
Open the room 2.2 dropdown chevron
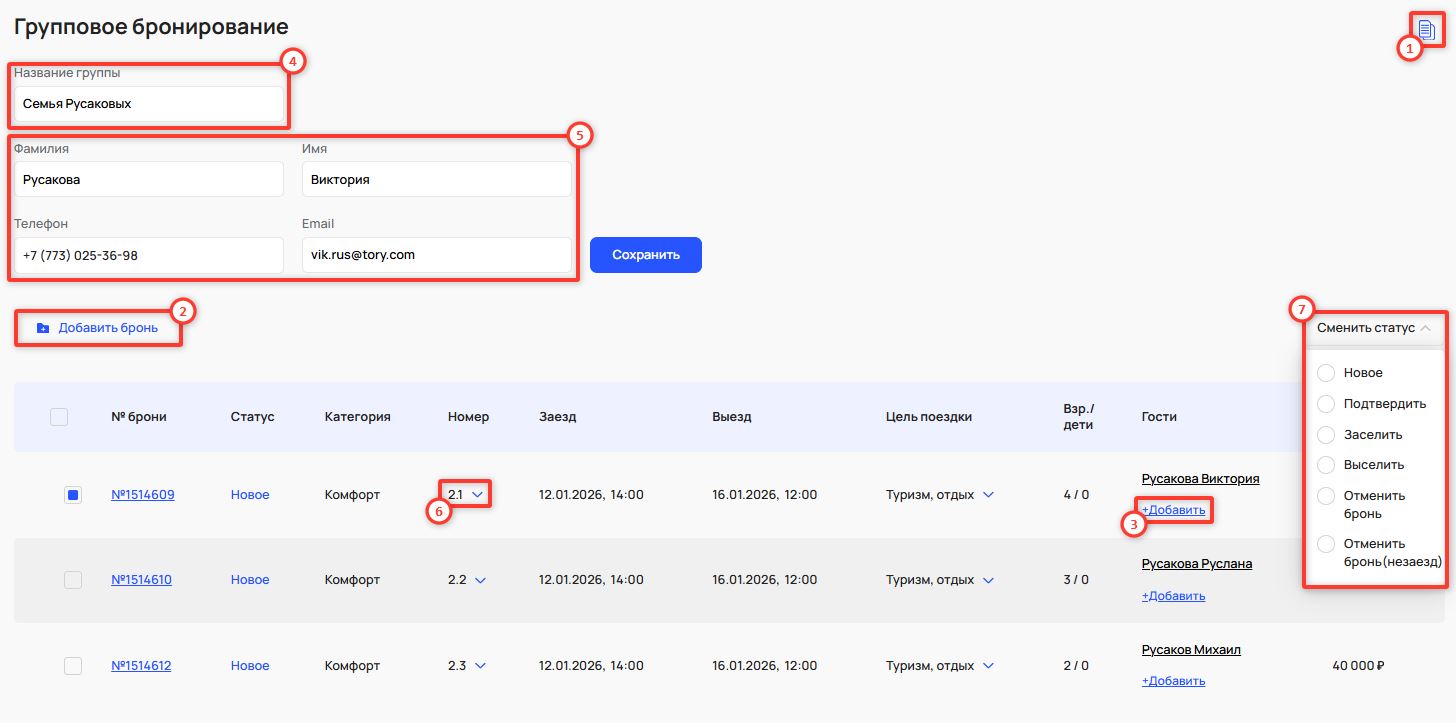click(x=480, y=580)
